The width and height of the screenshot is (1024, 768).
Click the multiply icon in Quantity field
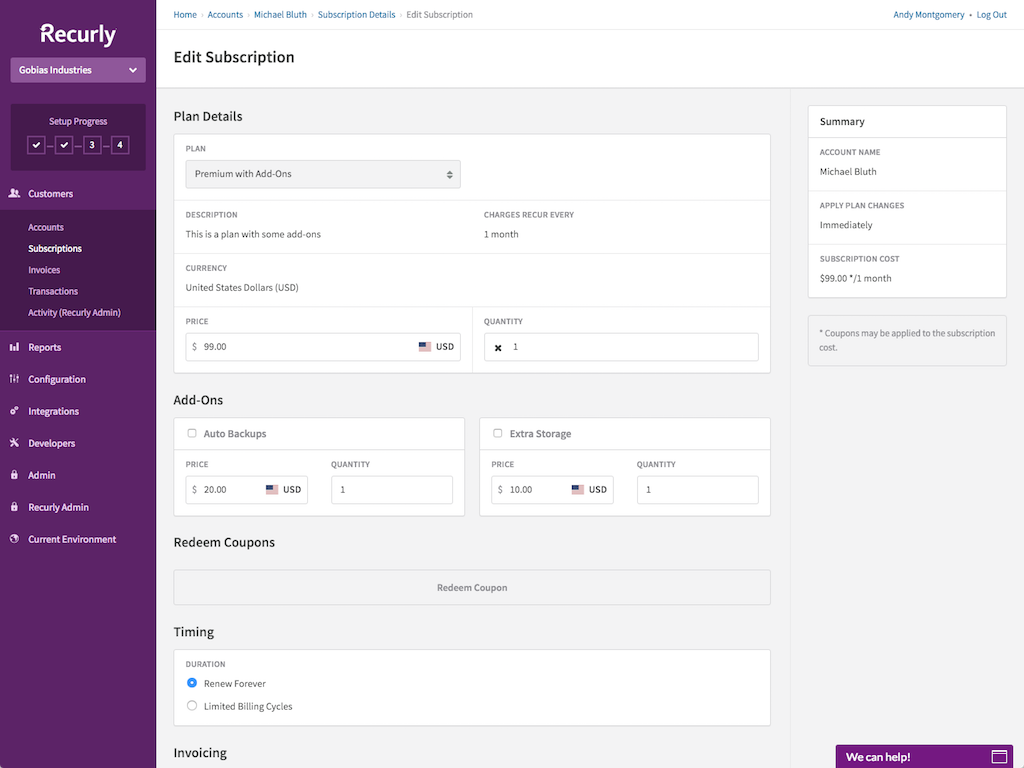tap(498, 348)
